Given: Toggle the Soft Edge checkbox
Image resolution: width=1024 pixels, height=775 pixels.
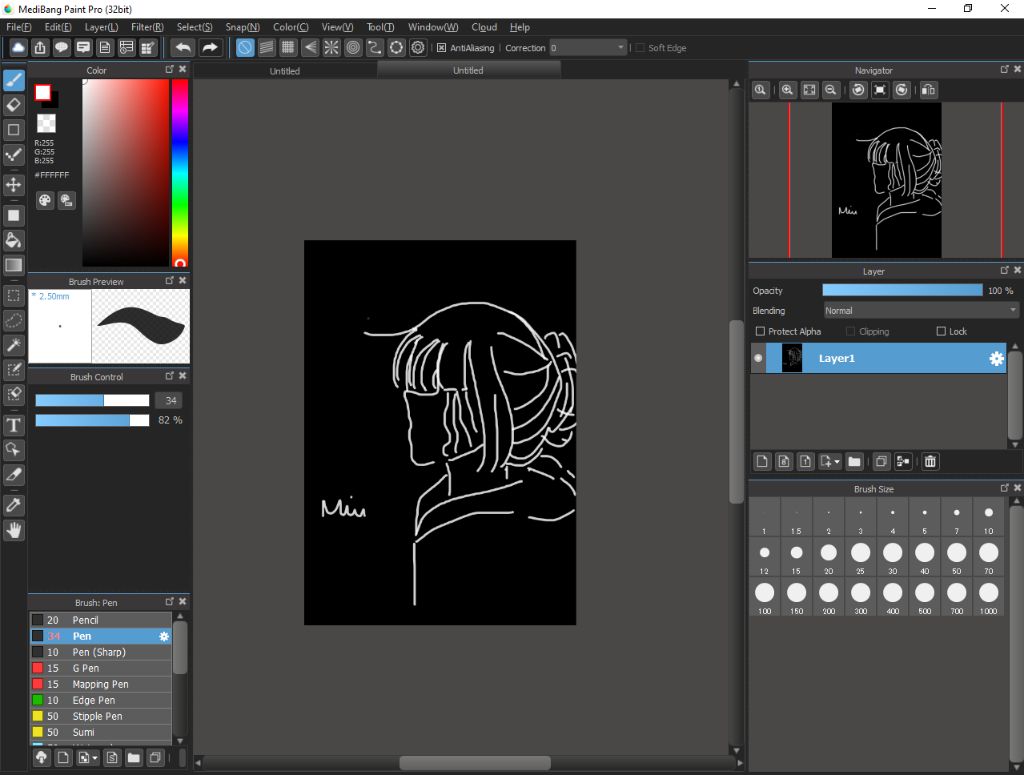Looking at the screenshot, I should pos(640,48).
